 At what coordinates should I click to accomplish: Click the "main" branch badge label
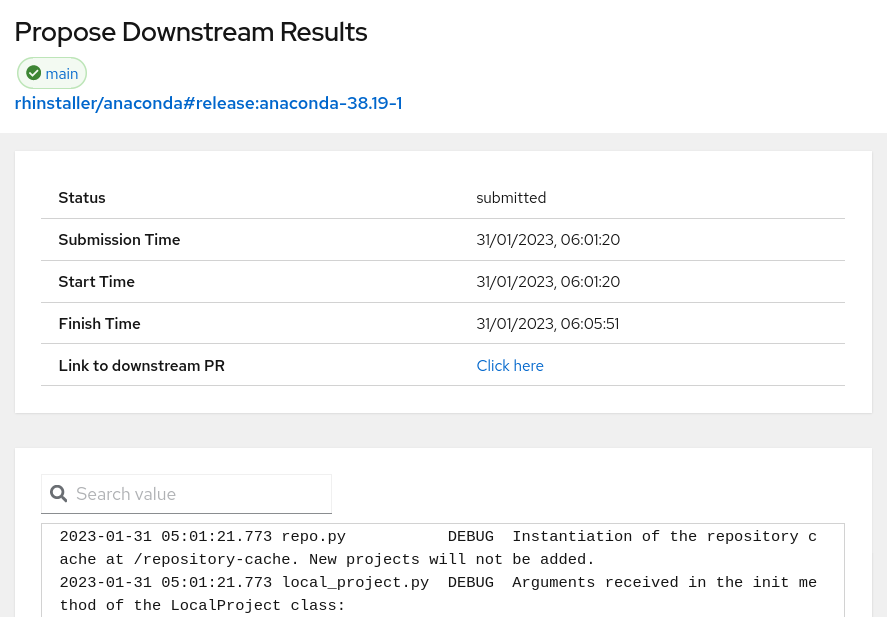[62, 73]
